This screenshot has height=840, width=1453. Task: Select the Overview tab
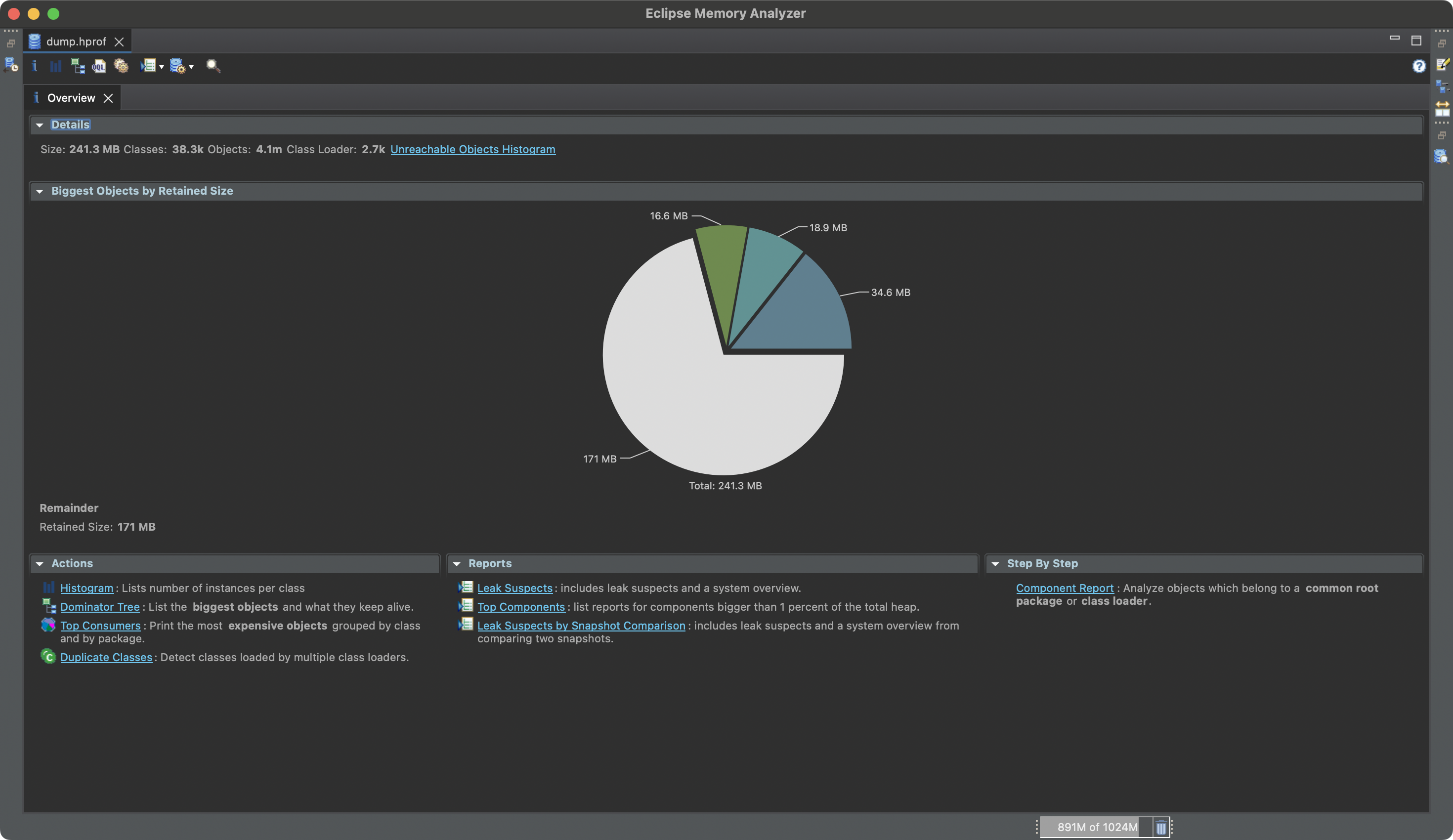coord(71,98)
